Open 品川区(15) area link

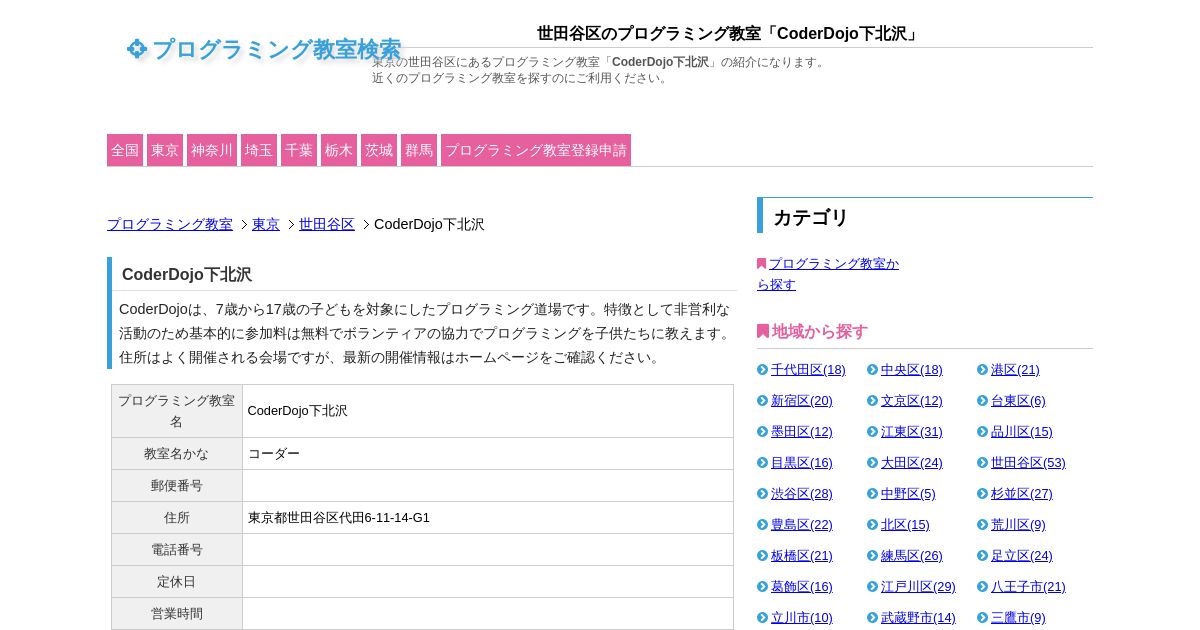(1022, 432)
